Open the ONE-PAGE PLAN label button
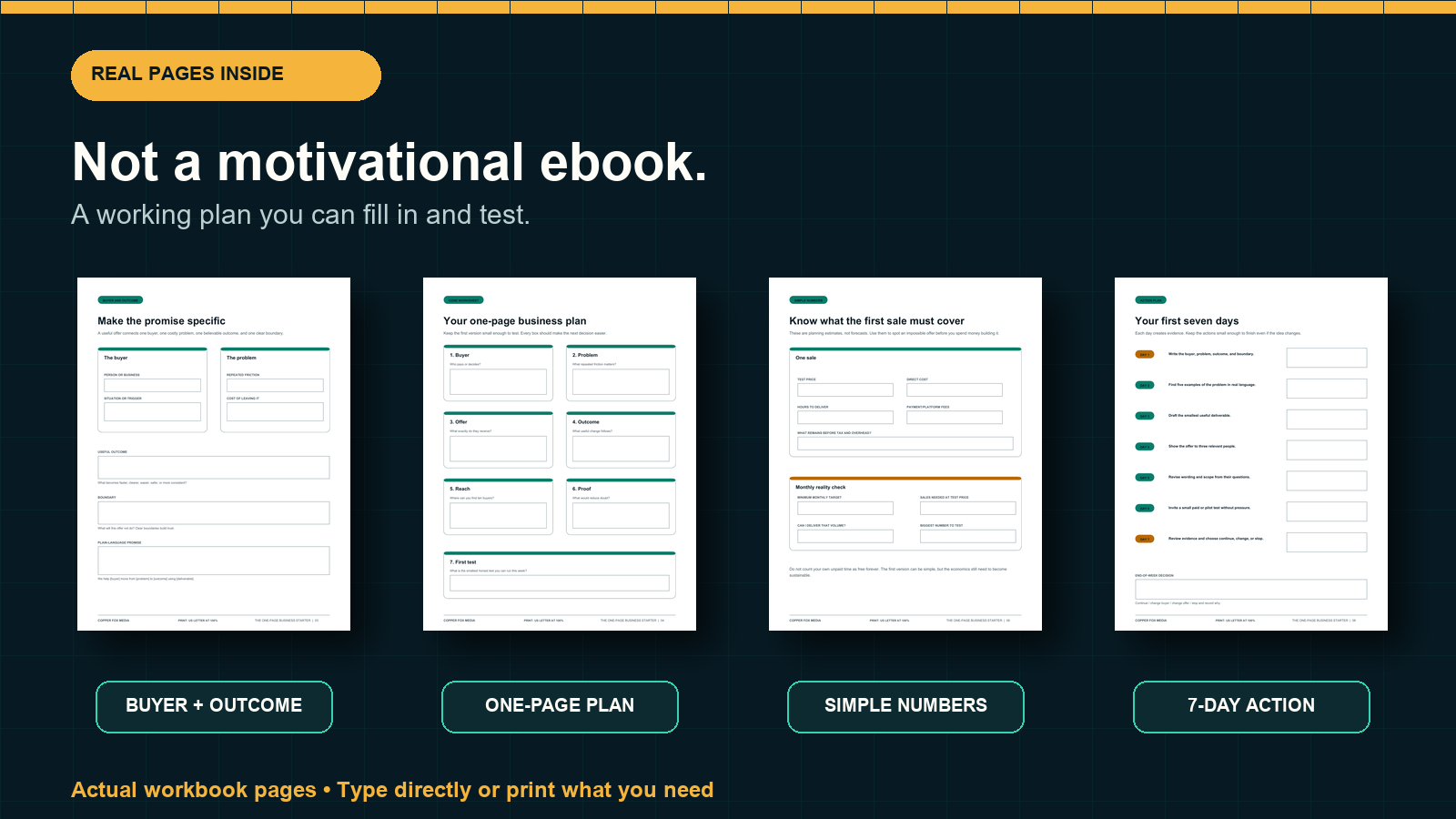 click(560, 706)
